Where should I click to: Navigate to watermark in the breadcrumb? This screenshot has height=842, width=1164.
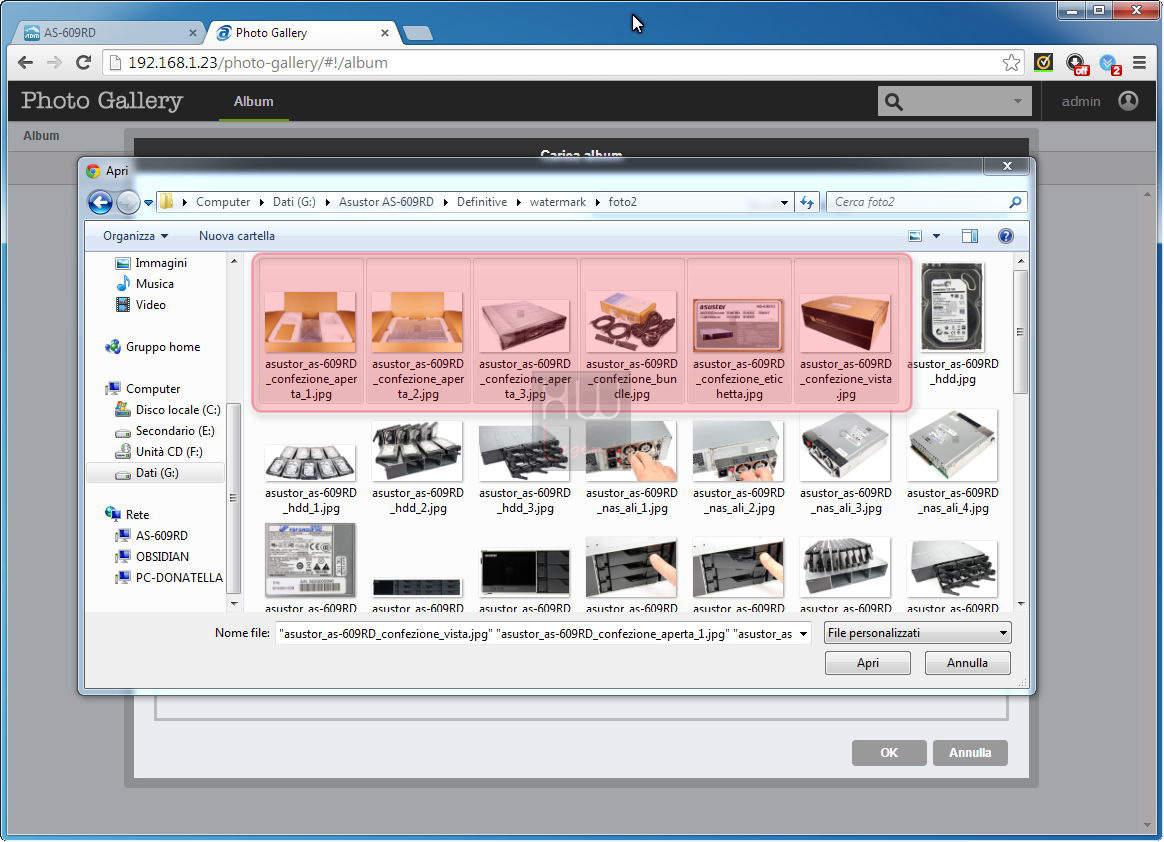point(558,202)
